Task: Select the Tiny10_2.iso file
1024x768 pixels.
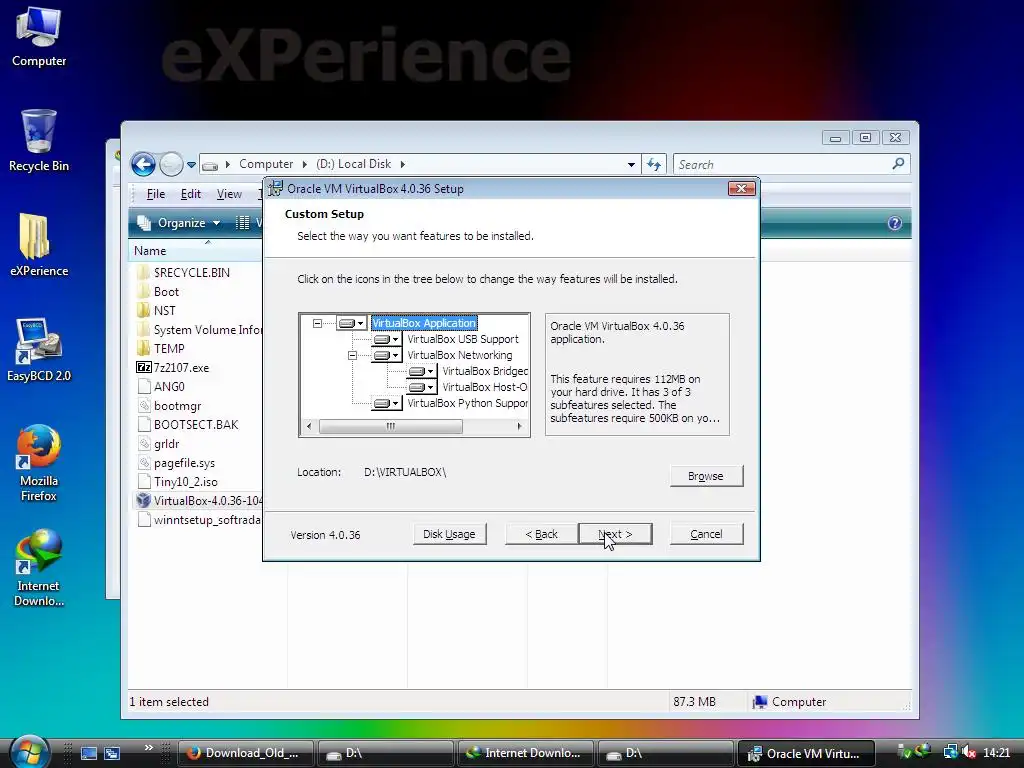Action: (x=185, y=482)
